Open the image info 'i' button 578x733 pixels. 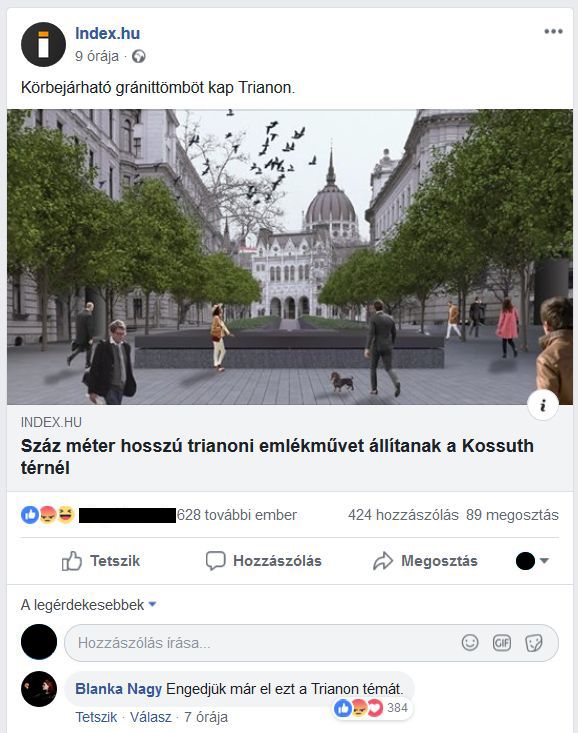click(542, 405)
